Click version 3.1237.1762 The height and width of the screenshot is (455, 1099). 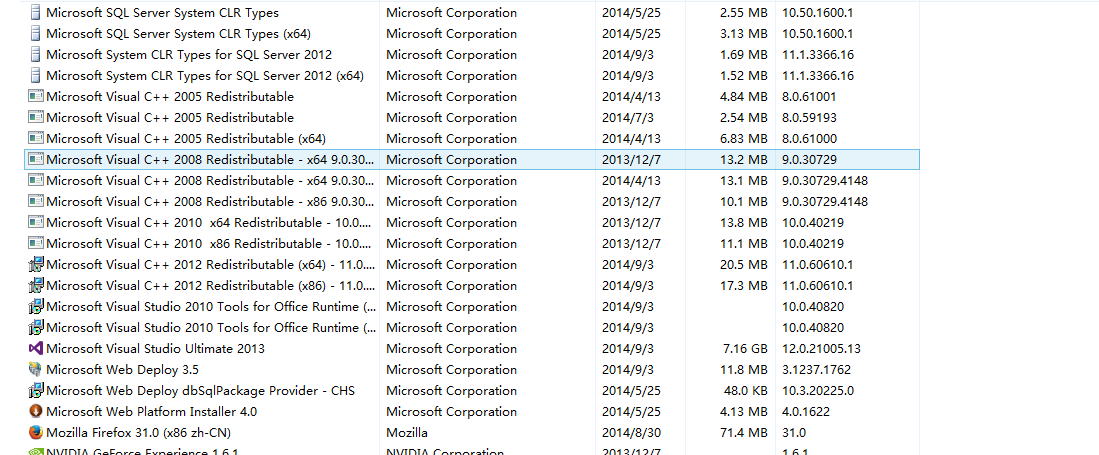pos(817,369)
